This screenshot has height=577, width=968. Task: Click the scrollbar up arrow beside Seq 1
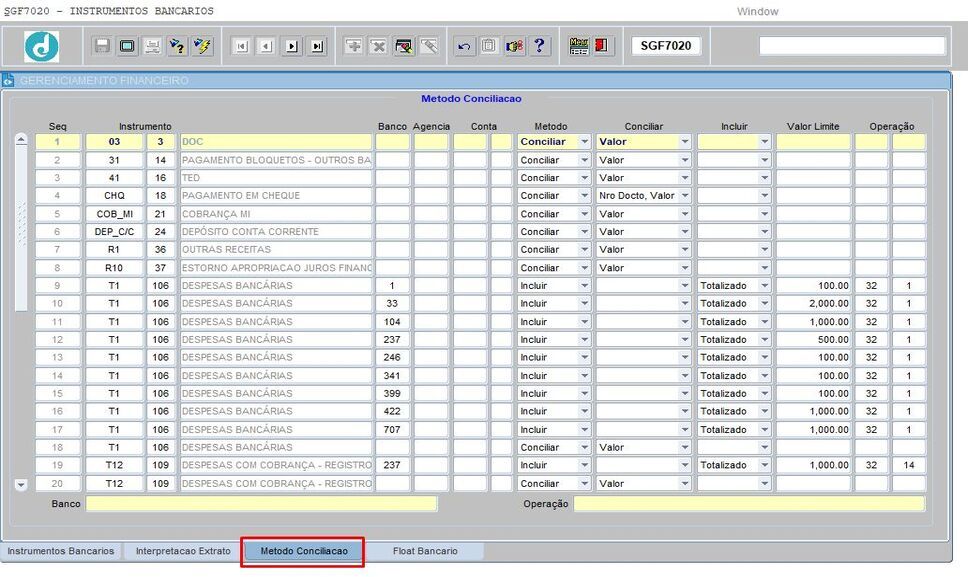click(21, 140)
